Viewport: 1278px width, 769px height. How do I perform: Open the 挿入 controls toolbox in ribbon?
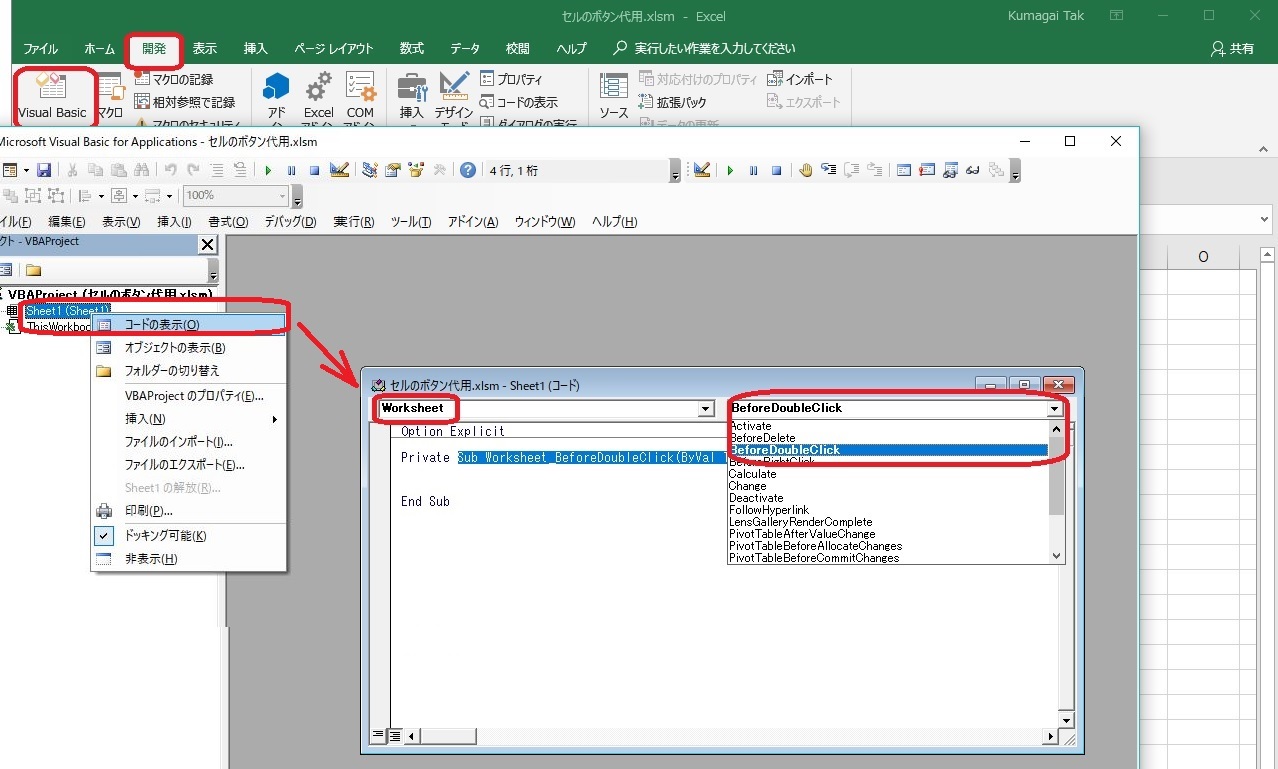click(x=411, y=97)
